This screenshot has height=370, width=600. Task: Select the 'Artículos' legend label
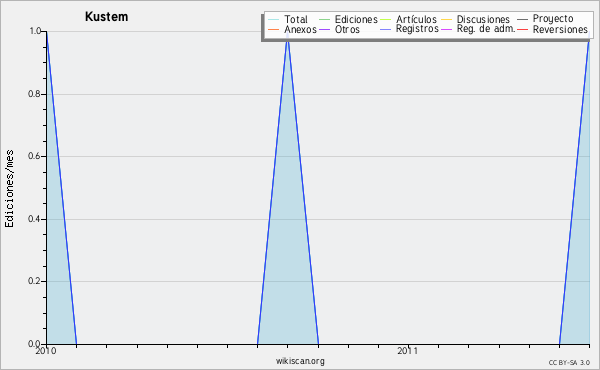coord(416,19)
